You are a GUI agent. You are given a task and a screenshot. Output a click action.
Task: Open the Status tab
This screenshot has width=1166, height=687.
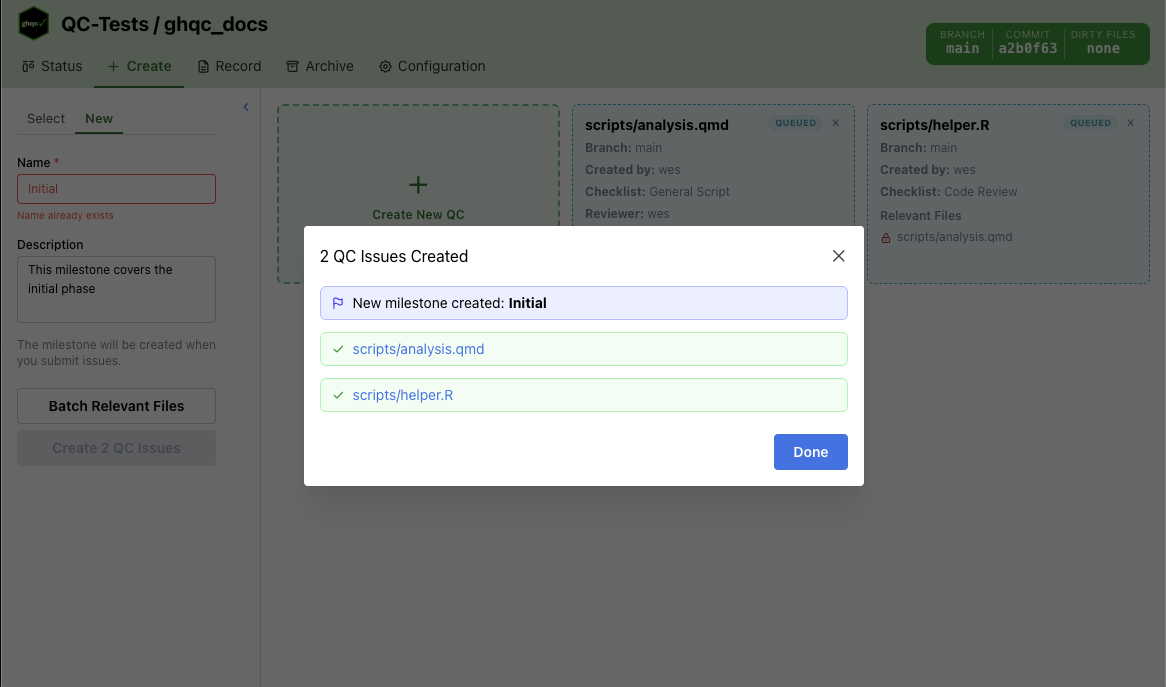coord(52,66)
